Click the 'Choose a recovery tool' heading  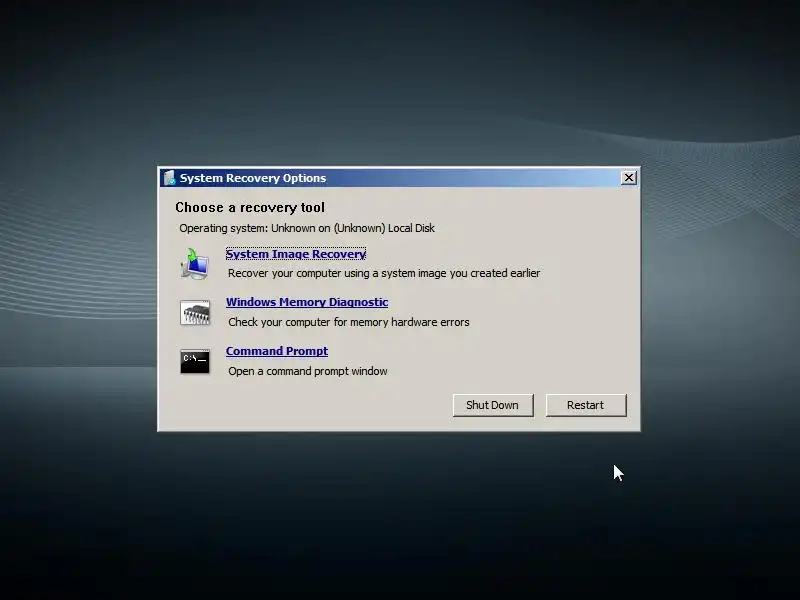coord(250,208)
